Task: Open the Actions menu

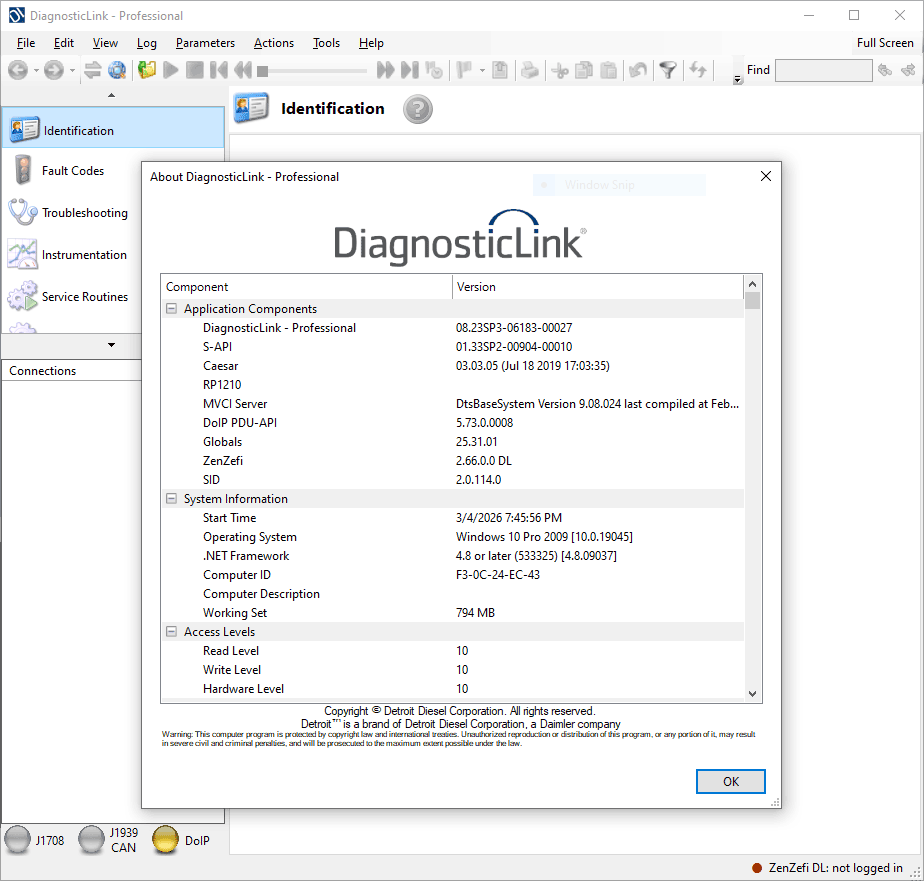Action: (x=273, y=43)
